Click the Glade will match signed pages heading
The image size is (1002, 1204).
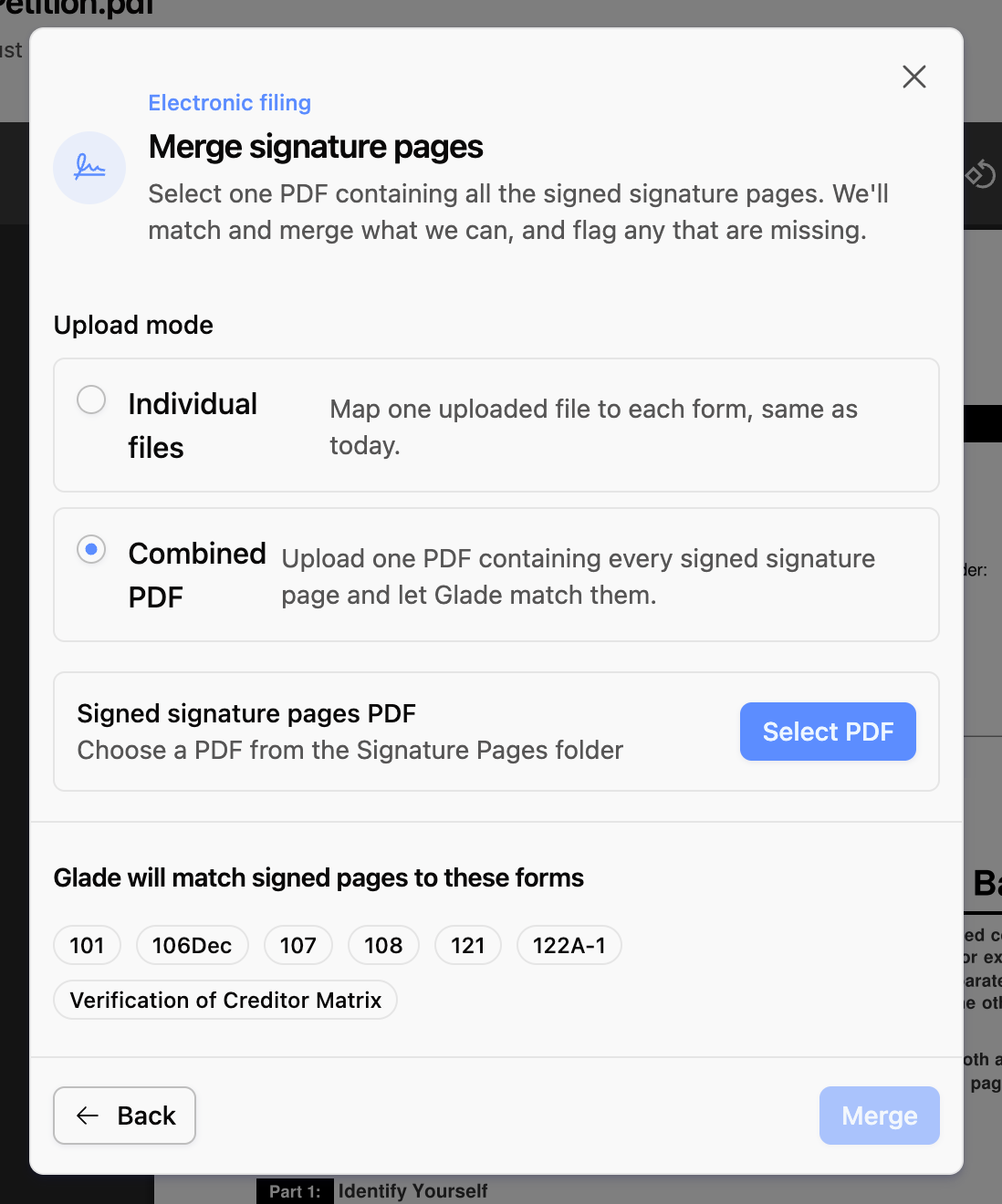click(x=318, y=877)
